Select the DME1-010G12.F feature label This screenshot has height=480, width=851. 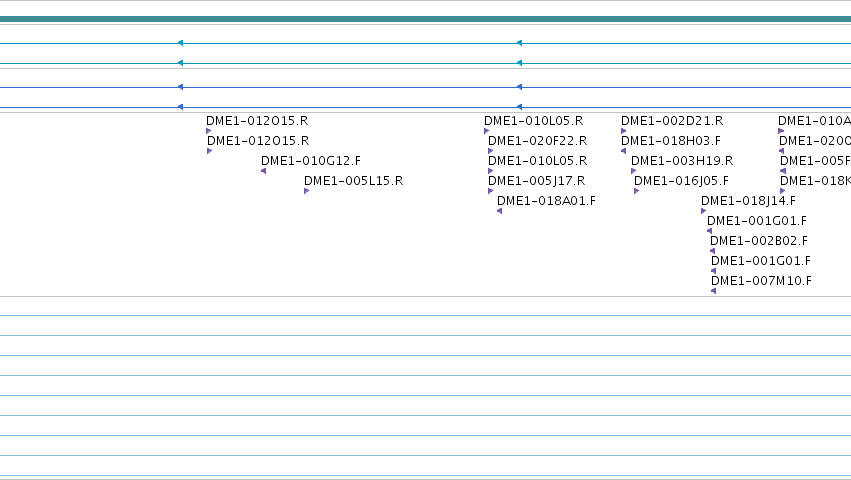pyautogui.click(x=310, y=161)
